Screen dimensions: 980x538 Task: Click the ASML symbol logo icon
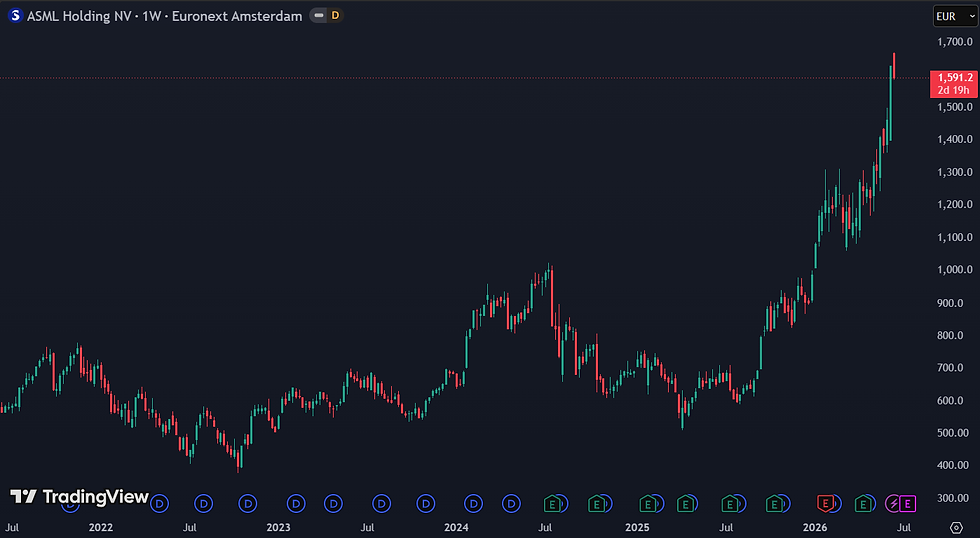pyautogui.click(x=15, y=16)
